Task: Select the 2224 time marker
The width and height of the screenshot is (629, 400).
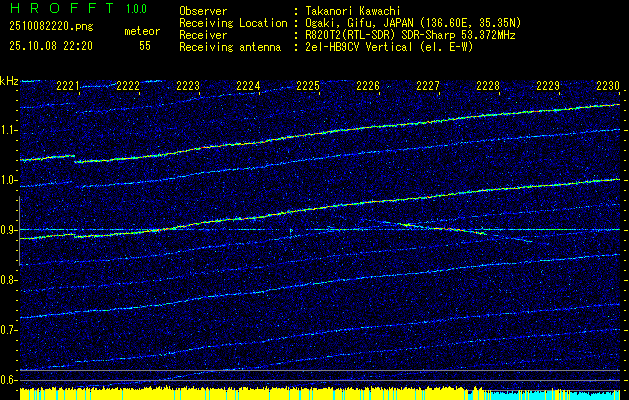Action: 248,86
